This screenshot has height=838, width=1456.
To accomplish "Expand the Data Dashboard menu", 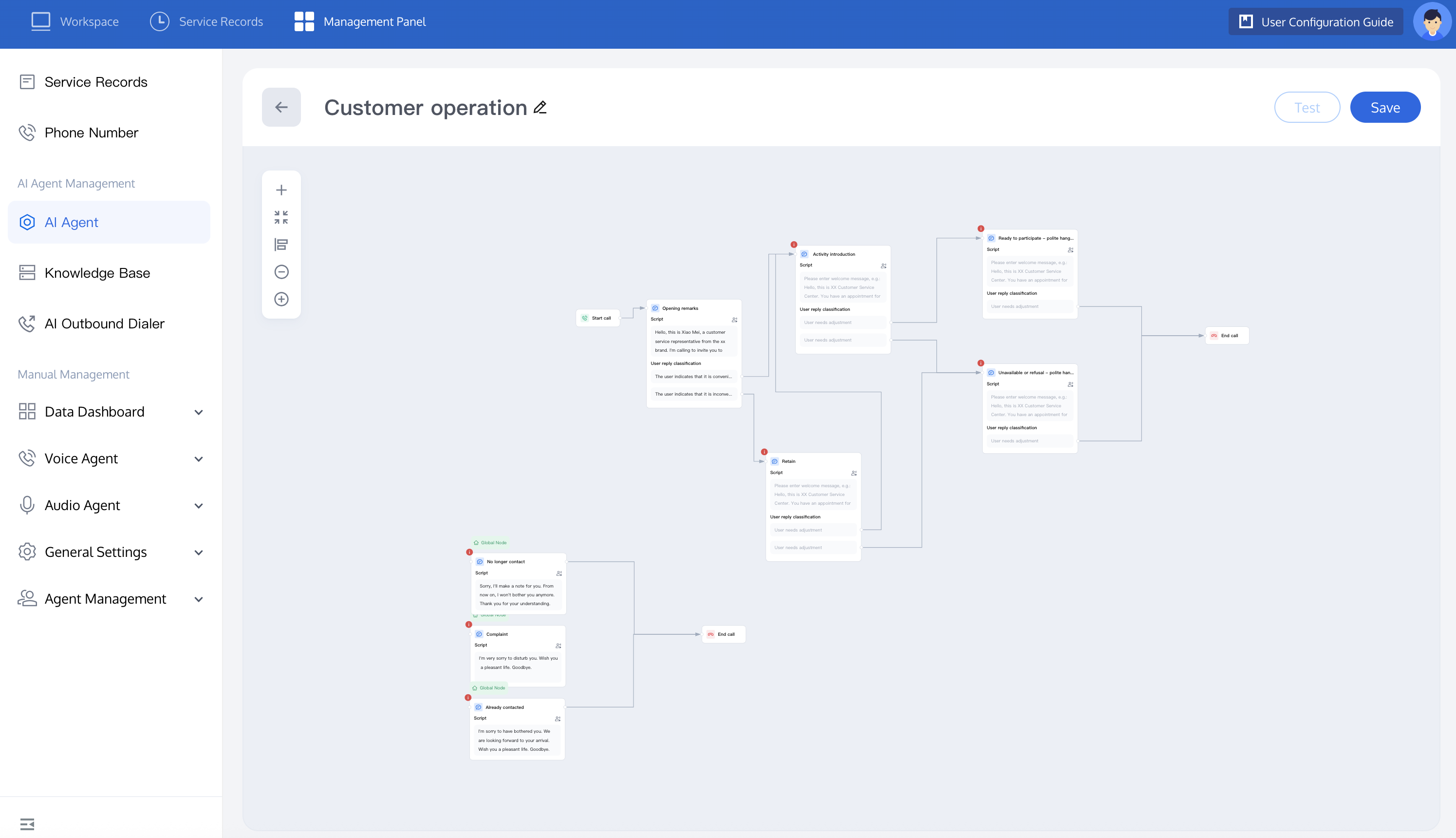I will (199, 412).
